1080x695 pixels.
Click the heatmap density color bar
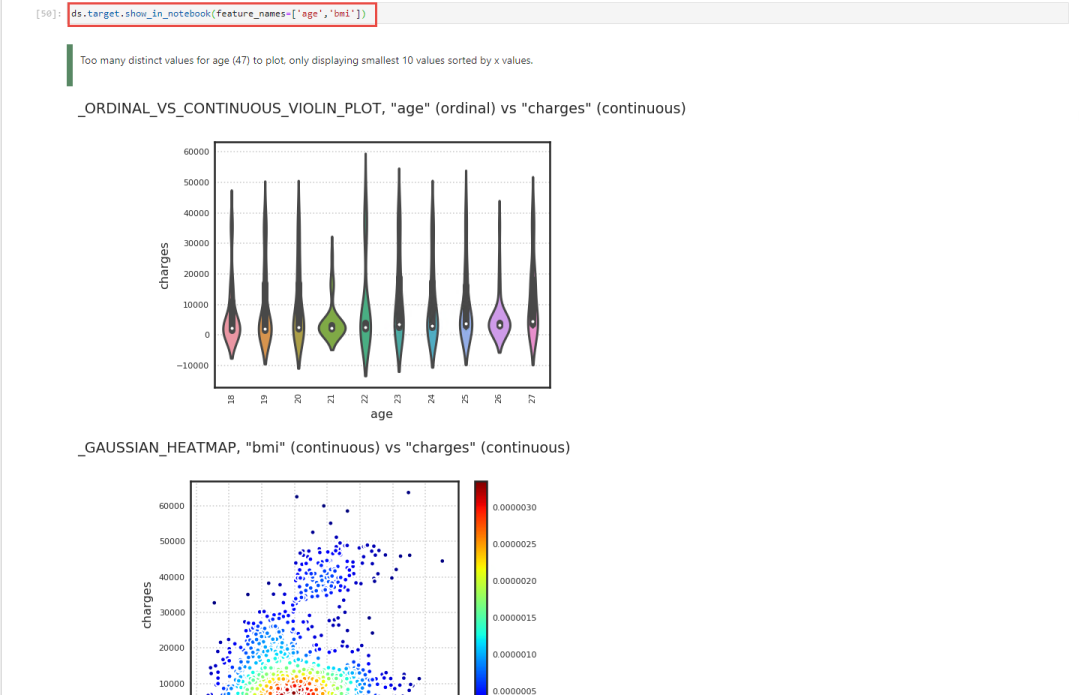[481, 588]
